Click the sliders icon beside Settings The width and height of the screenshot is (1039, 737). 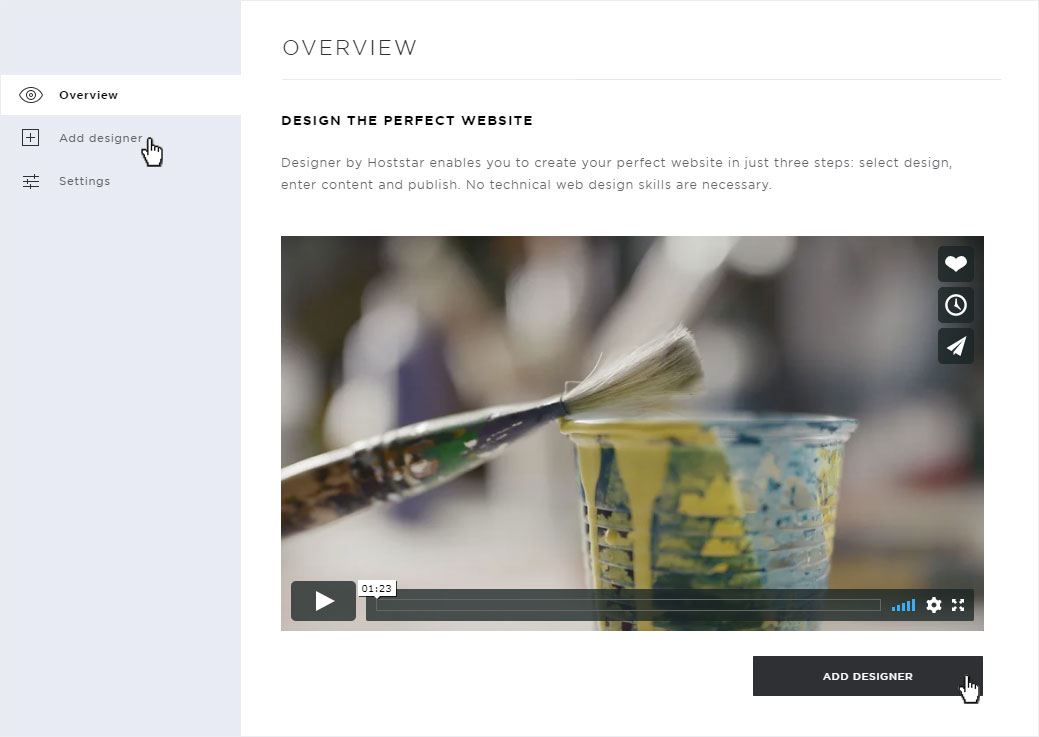tap(30, 181)
